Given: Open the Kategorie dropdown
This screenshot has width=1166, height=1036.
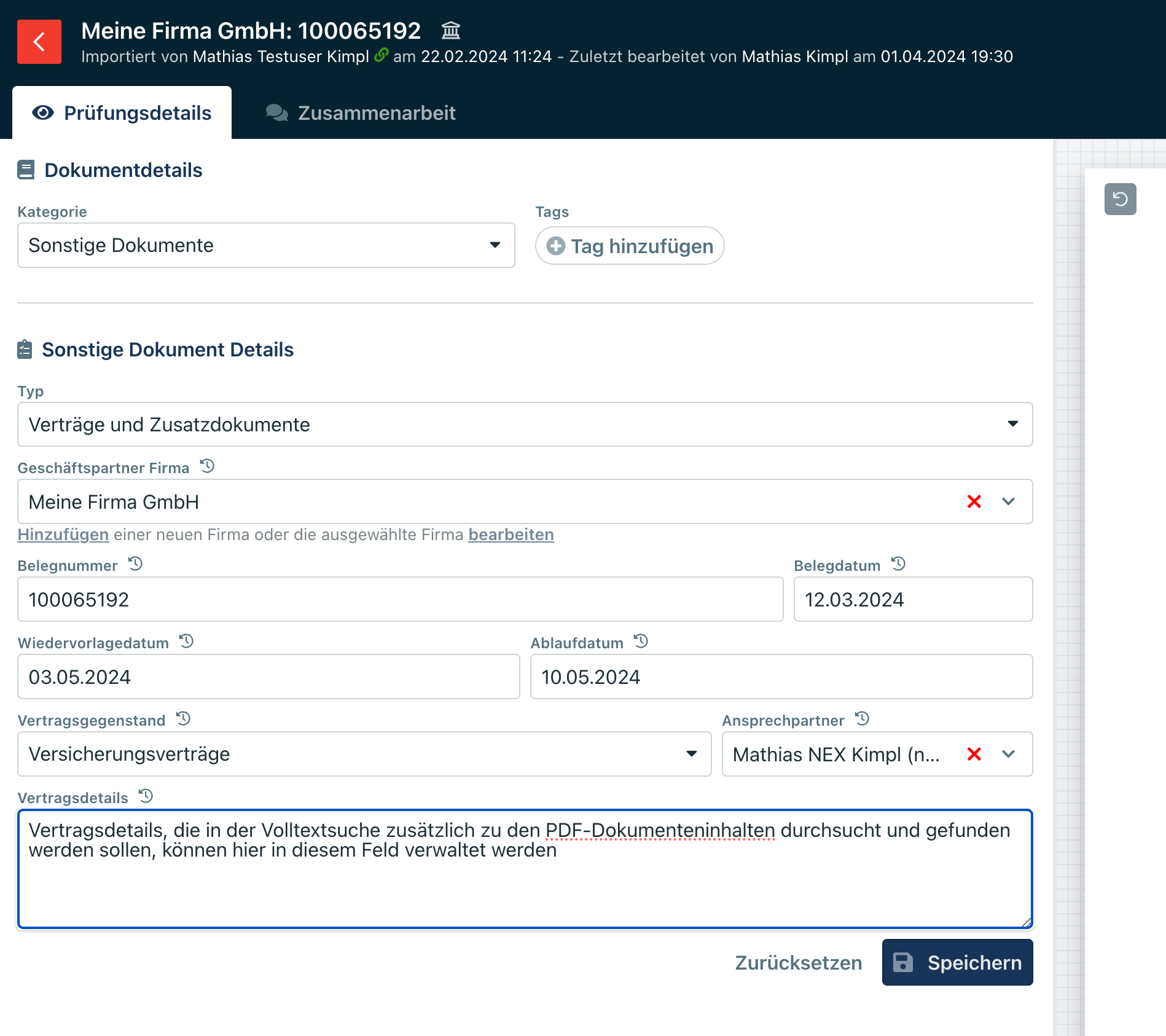Looking at the screenshot, I should click(x=266, y=245).
